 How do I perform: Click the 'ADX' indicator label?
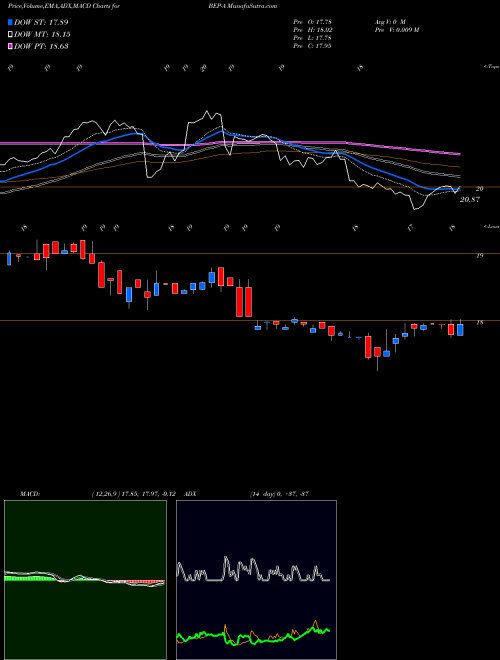coord(190,494)
